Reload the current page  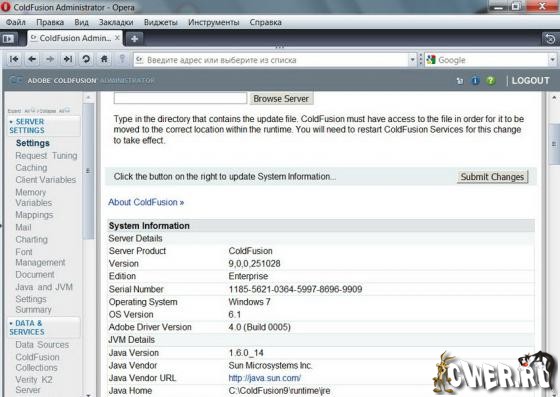tap(86, 59)
